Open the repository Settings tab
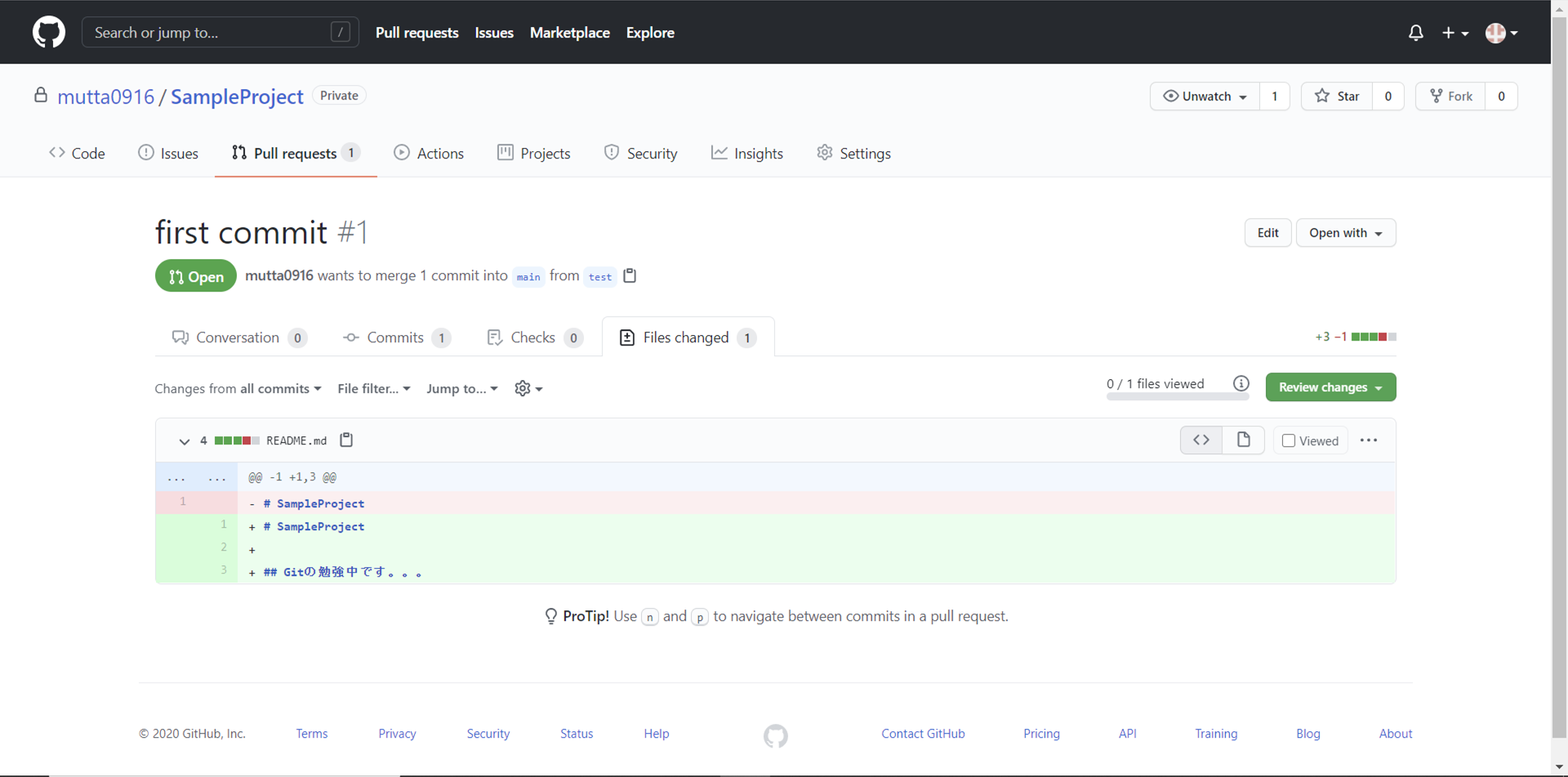 point(854,154)
